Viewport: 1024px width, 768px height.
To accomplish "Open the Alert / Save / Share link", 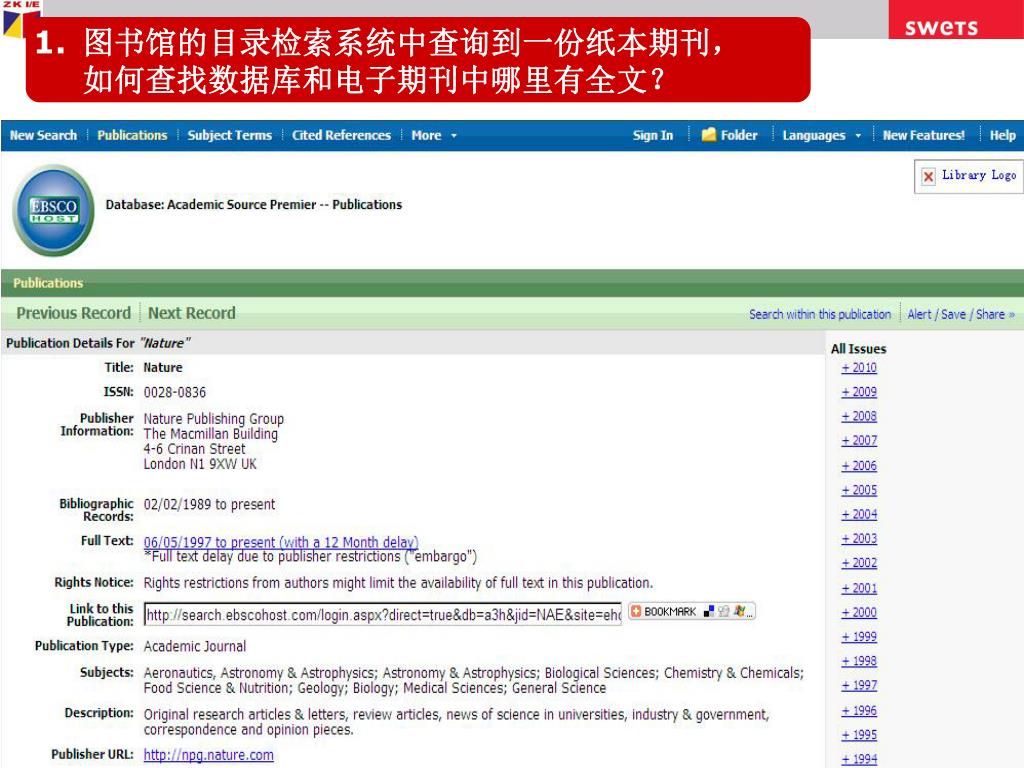I will click(x=961, y=314).
